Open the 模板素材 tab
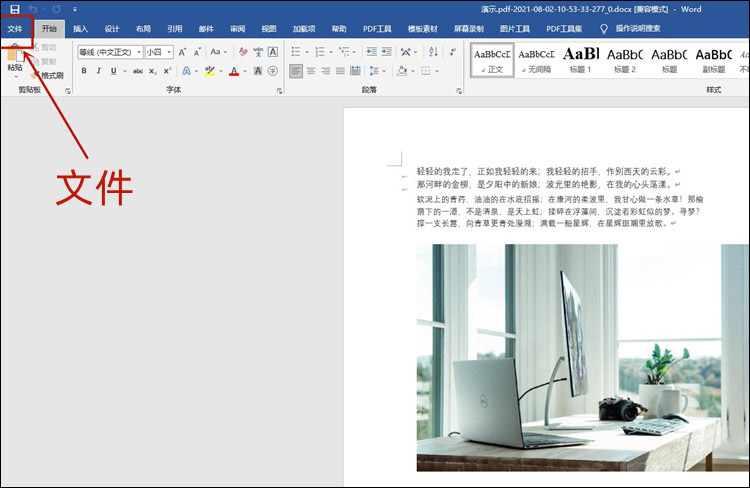Screen dimensions: 750x488 pyautogui.click(x=423, y=29)
